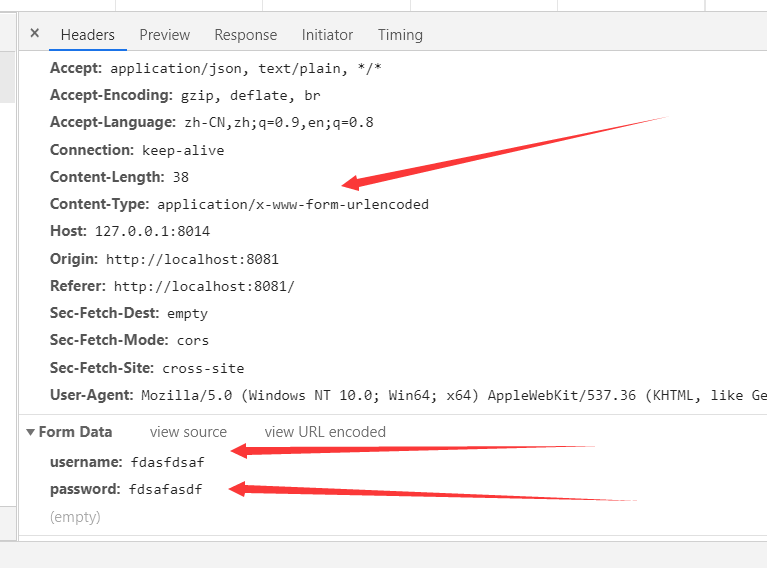
Task: Click username value fdasfdsaf
Action: [167, 462]
